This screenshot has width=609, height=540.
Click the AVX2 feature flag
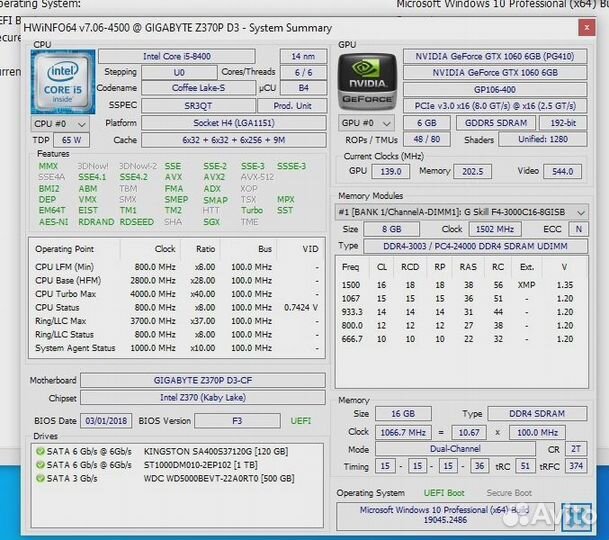tap(214, 178)
